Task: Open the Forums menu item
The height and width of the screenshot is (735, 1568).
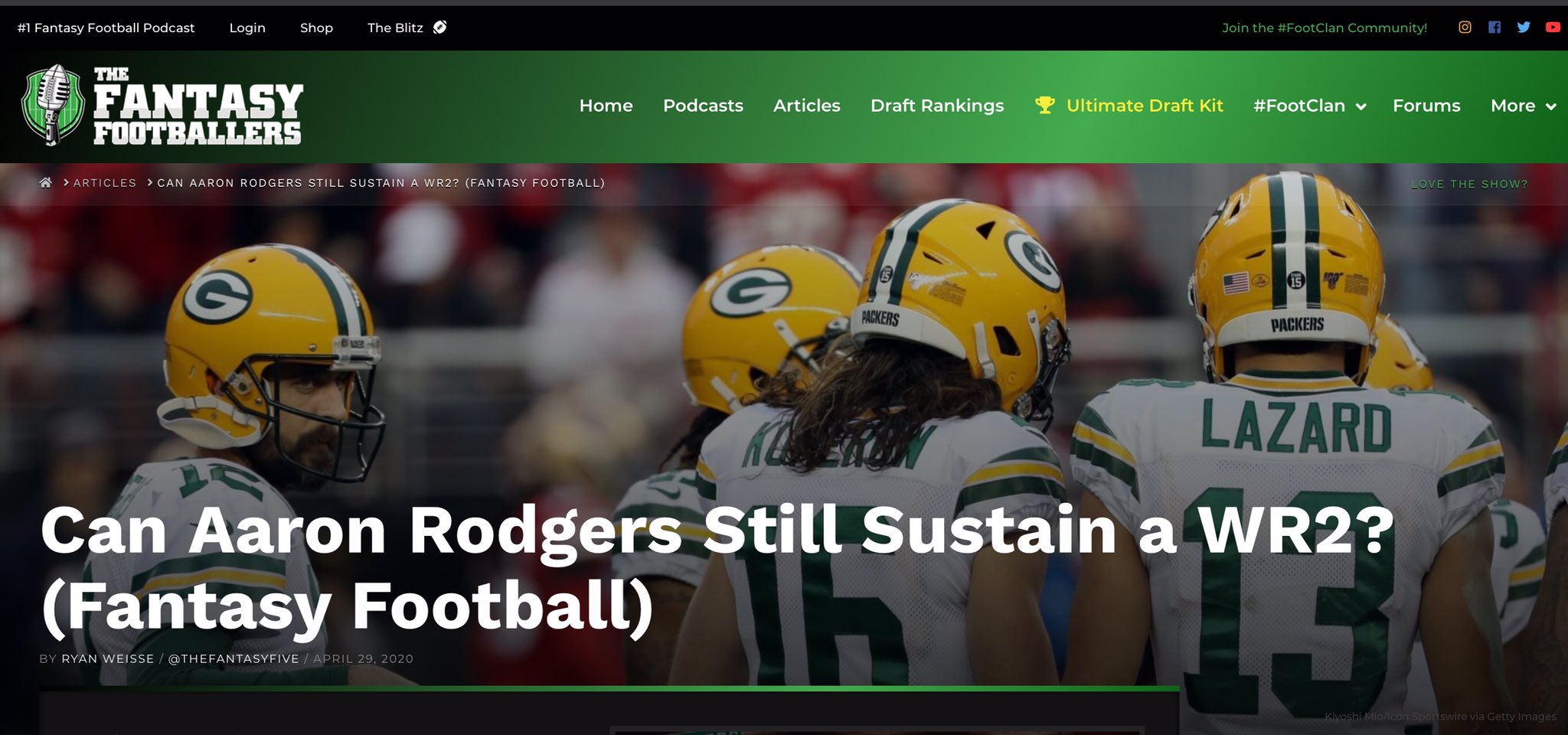Action: pos(1426,106)
